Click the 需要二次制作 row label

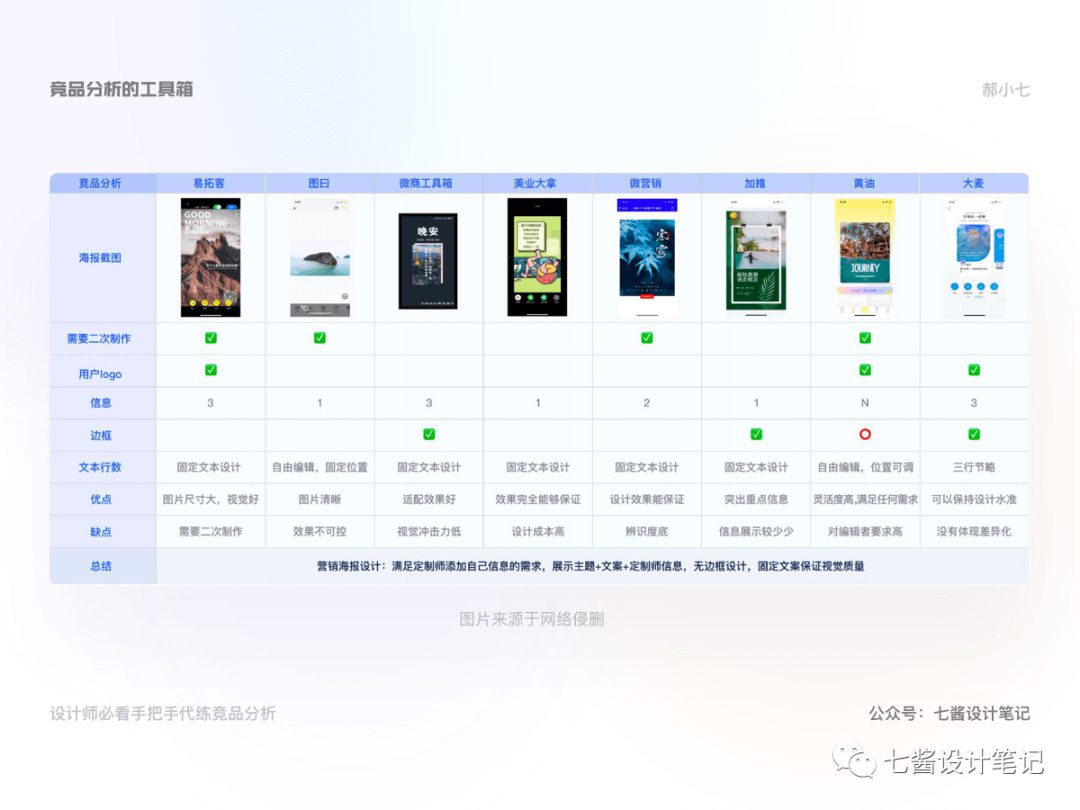click(98, 338)
